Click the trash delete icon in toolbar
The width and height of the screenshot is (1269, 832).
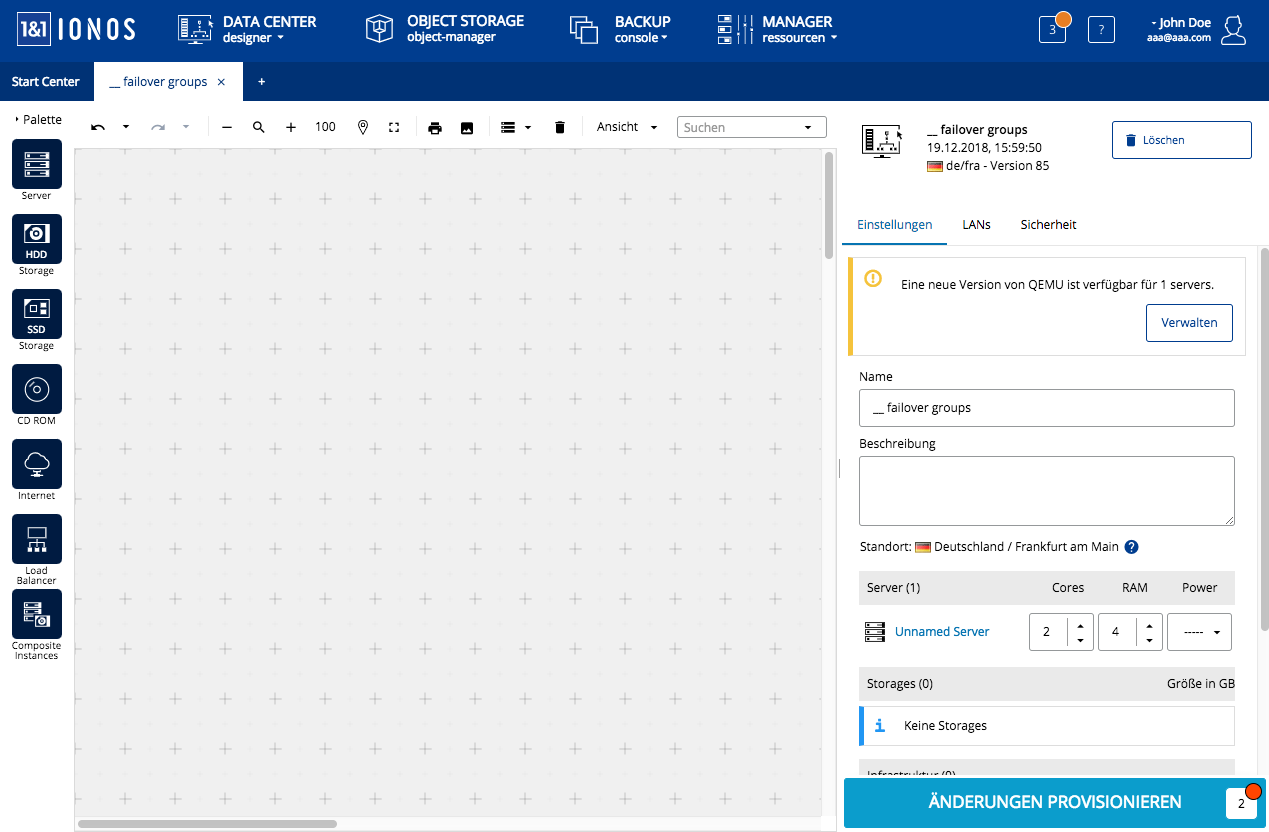(x=560, y=128)
